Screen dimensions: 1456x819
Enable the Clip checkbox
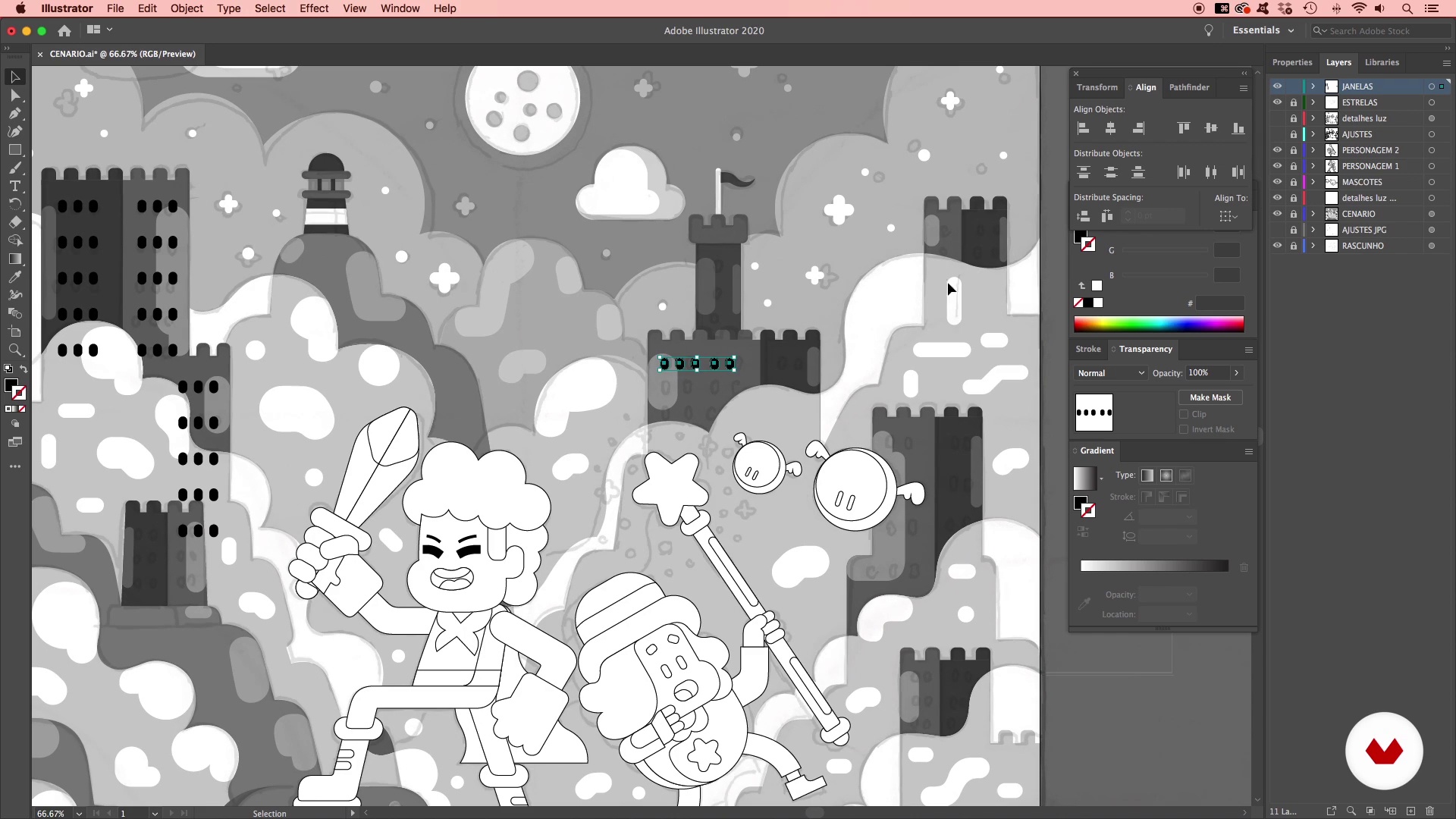tap(1184, 414)
